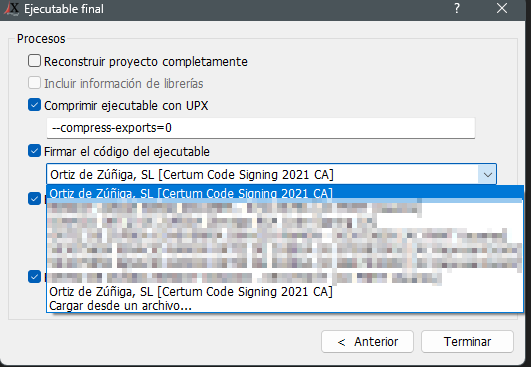Uncheck Comprimir ejecutable con UPX
531x367 pixels.
(34, 105)
